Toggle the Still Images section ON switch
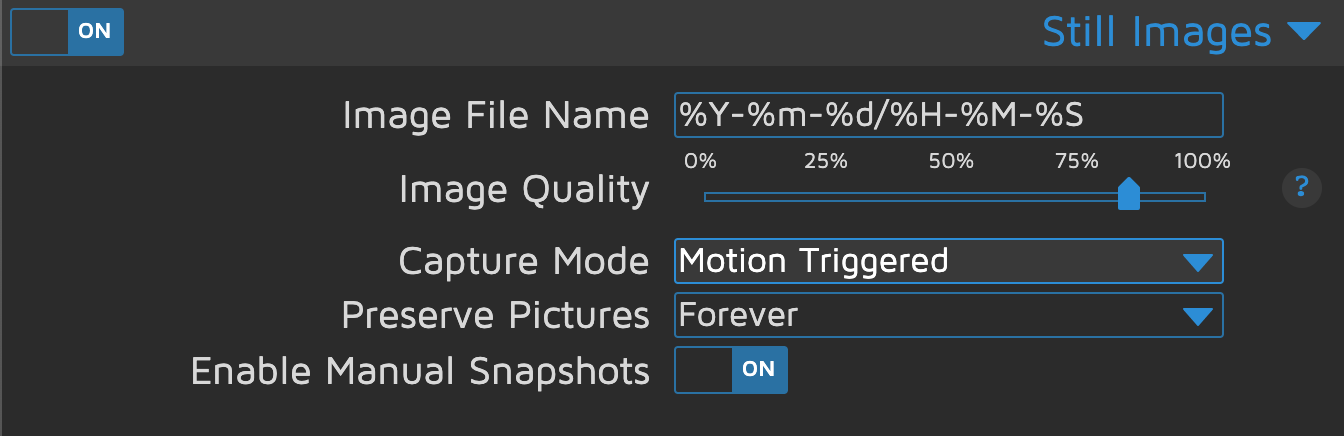 click(x=67, y=32)
